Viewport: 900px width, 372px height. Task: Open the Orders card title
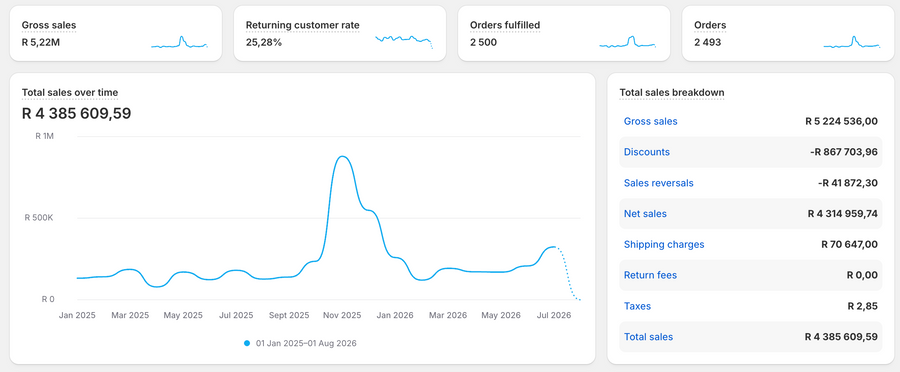click(710, 25)
